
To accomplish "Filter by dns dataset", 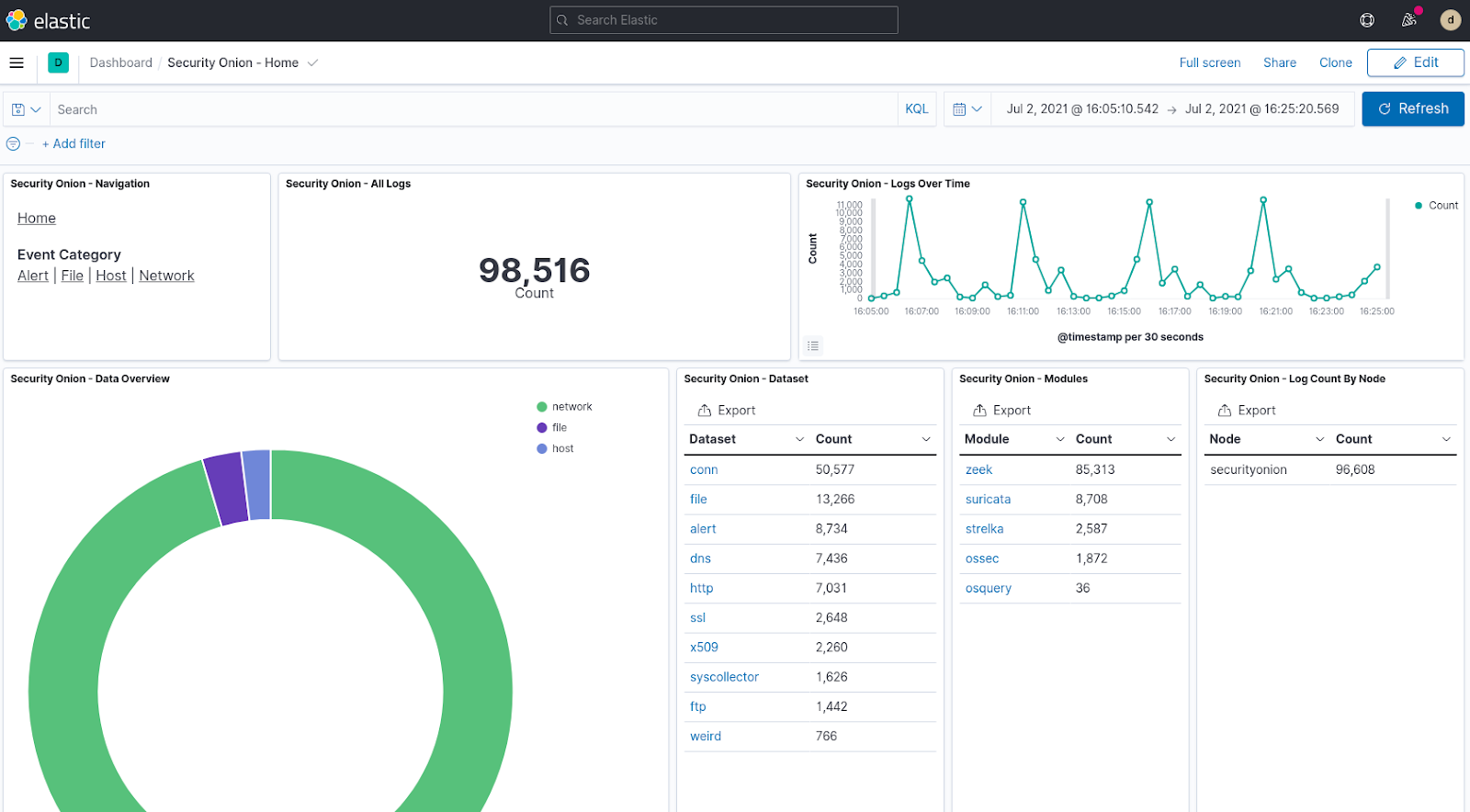I will [x=700, y=558].
